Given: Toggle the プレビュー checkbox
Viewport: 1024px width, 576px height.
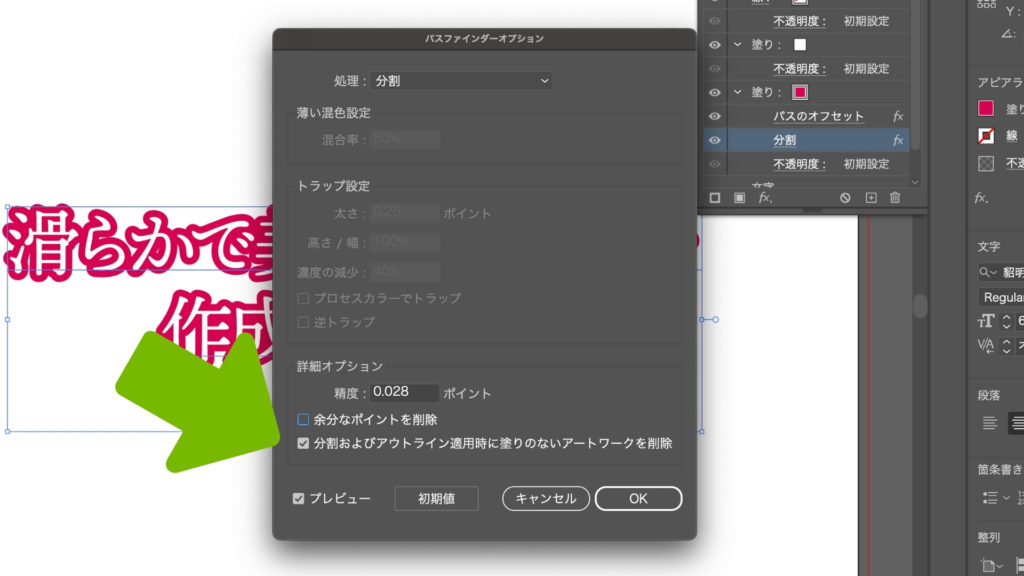Looking at the screenshot, I should pos(298,499).
